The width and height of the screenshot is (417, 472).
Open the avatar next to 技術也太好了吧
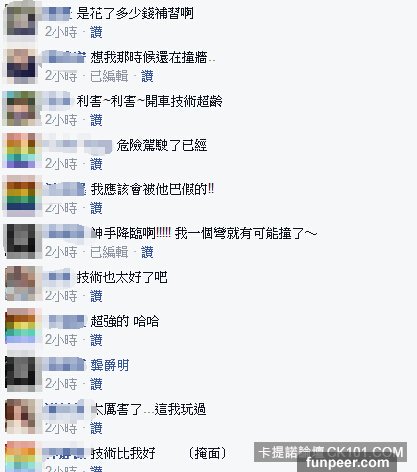[x=21, y=284]
